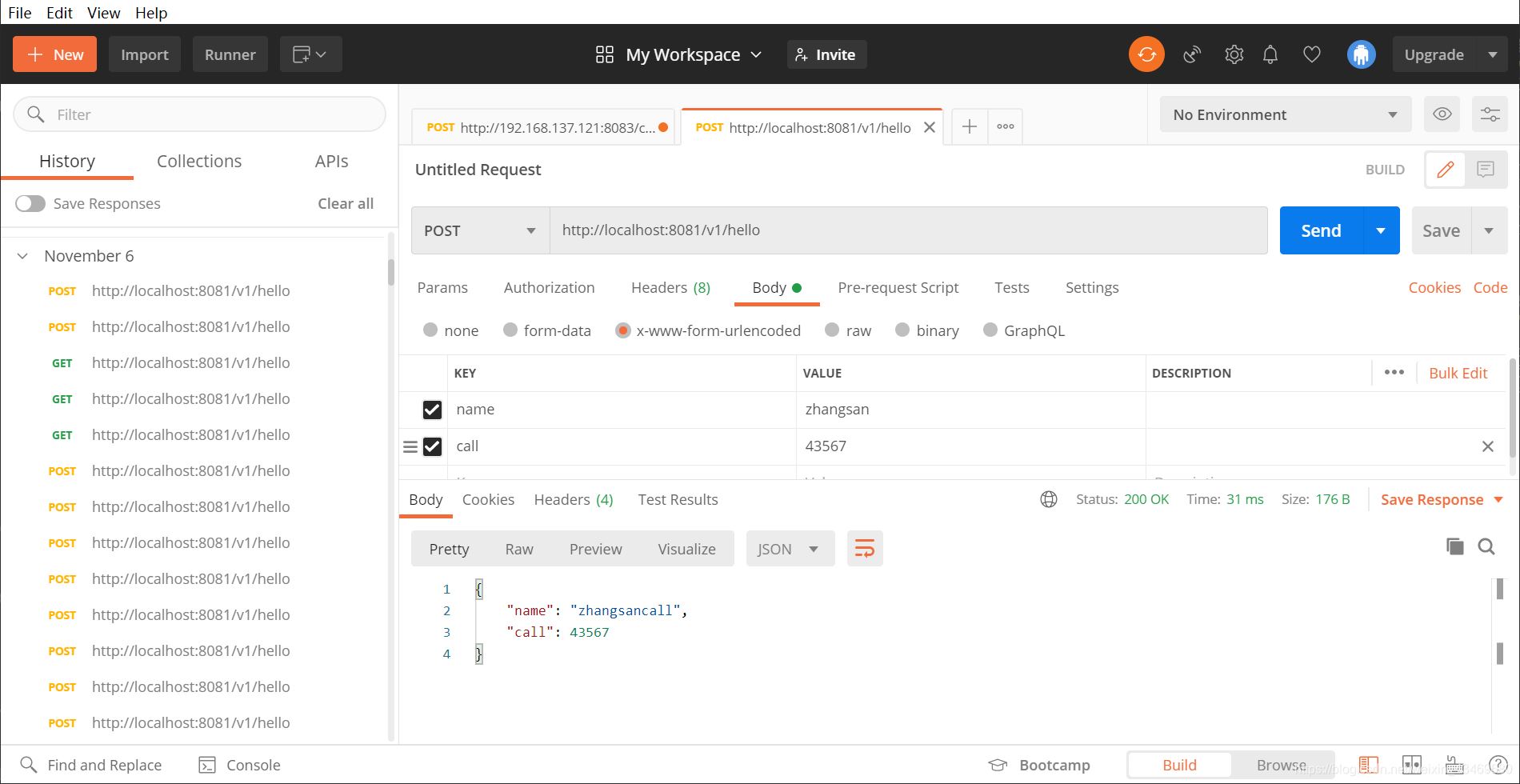The width and height of the screenshot is (1520, 784).
Task: Click the Bulk Edit link
Action: pyautogui.click(x=1458, y=372)
